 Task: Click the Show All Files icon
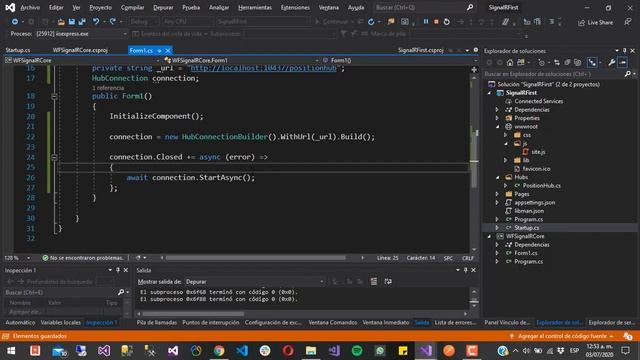pyautogui.click(x=578, y=62)
